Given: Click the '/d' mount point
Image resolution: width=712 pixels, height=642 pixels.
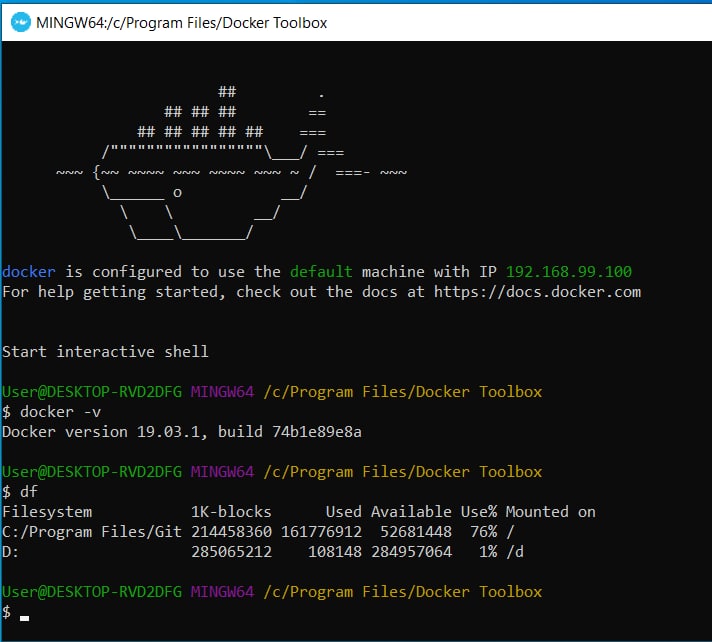Looking at the screenshot, I should [515, 552].
